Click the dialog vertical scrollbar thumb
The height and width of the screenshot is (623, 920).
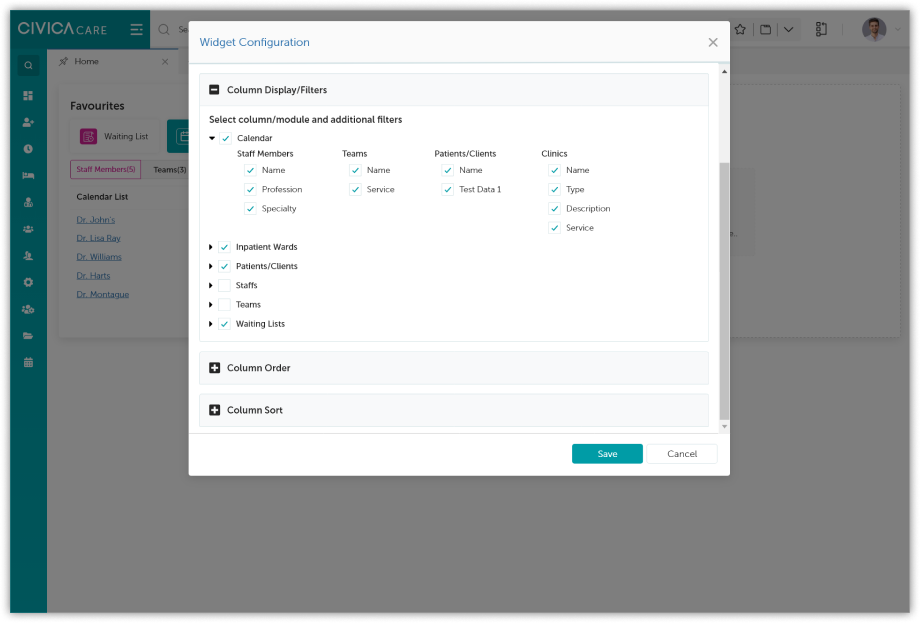[x=725, y=292]
